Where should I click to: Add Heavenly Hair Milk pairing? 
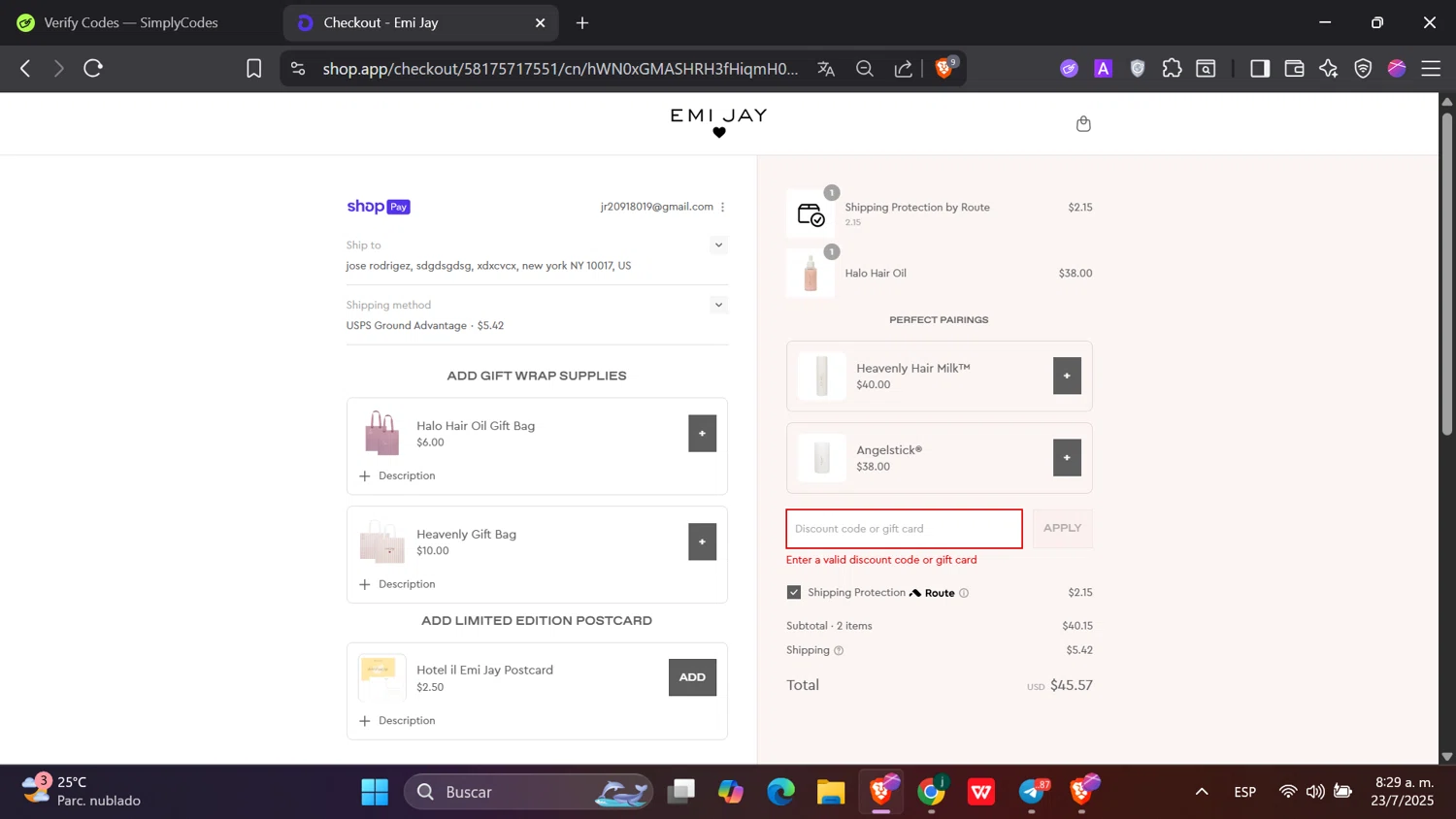[1067, 376]
